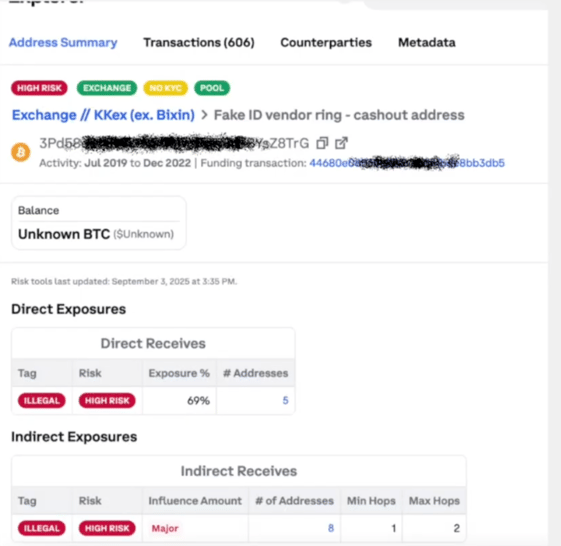Click the Major influence amount label
This screenshot has height=546, width=561.
165,528
